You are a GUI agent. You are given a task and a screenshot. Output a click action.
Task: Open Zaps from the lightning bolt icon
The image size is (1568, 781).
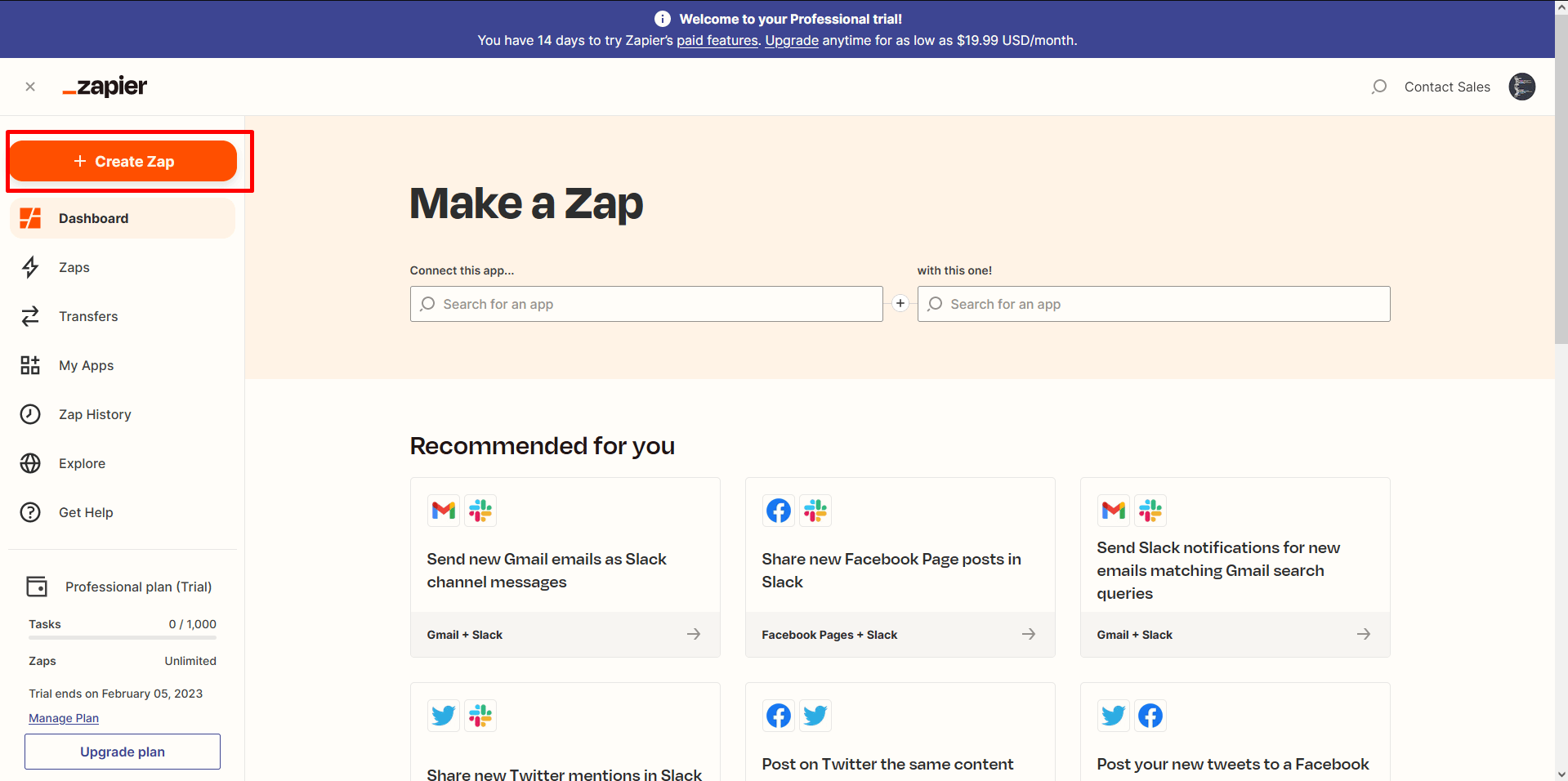pos(30,267)
